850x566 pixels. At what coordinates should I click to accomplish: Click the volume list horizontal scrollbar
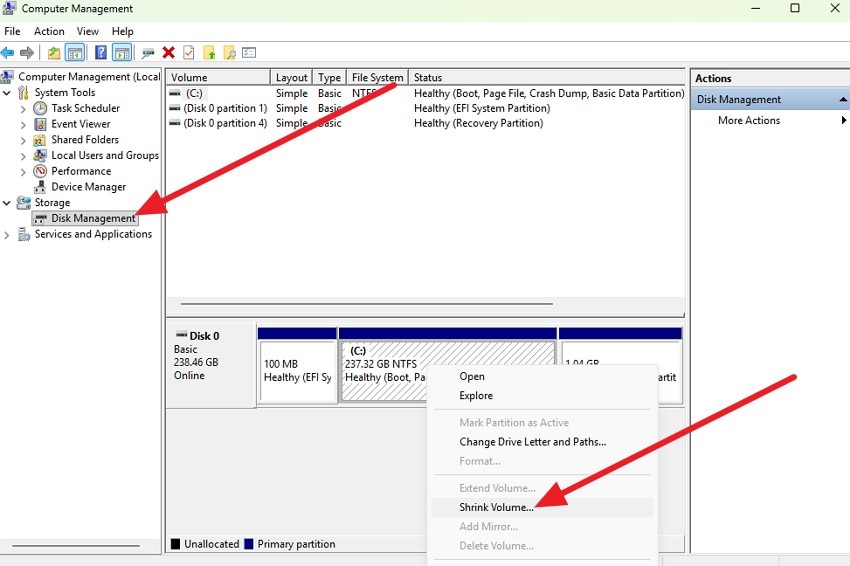click(366, 304)
